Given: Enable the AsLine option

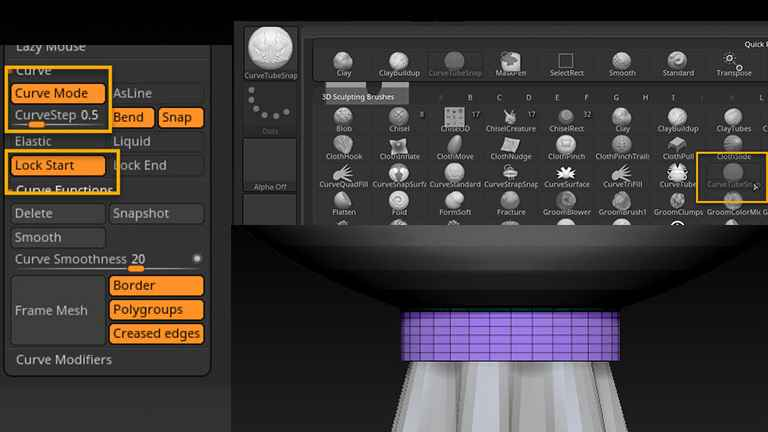Looking at the screenshot, I should click(x=156, y=93).
